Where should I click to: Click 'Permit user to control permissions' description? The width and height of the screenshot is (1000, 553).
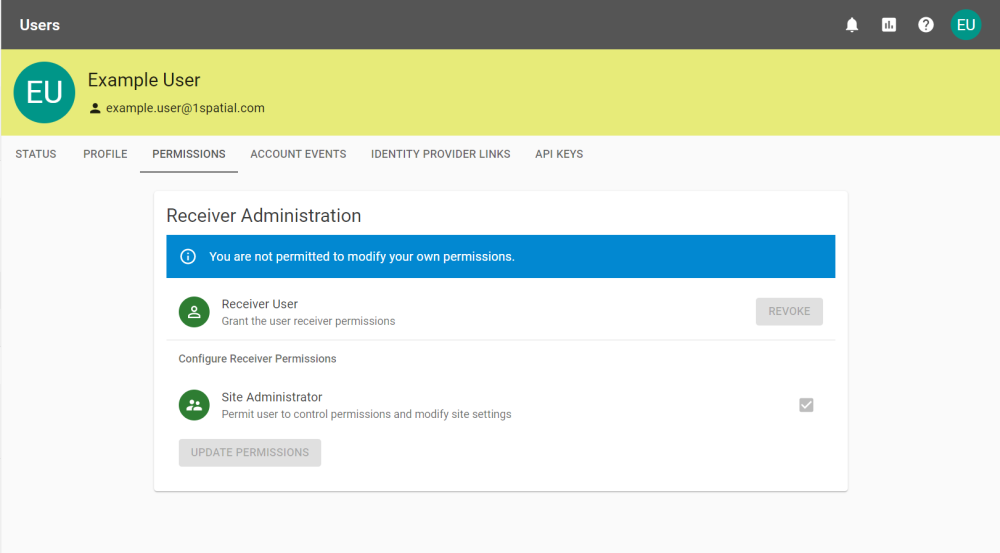pyautogui.click(x=366, y=414)
